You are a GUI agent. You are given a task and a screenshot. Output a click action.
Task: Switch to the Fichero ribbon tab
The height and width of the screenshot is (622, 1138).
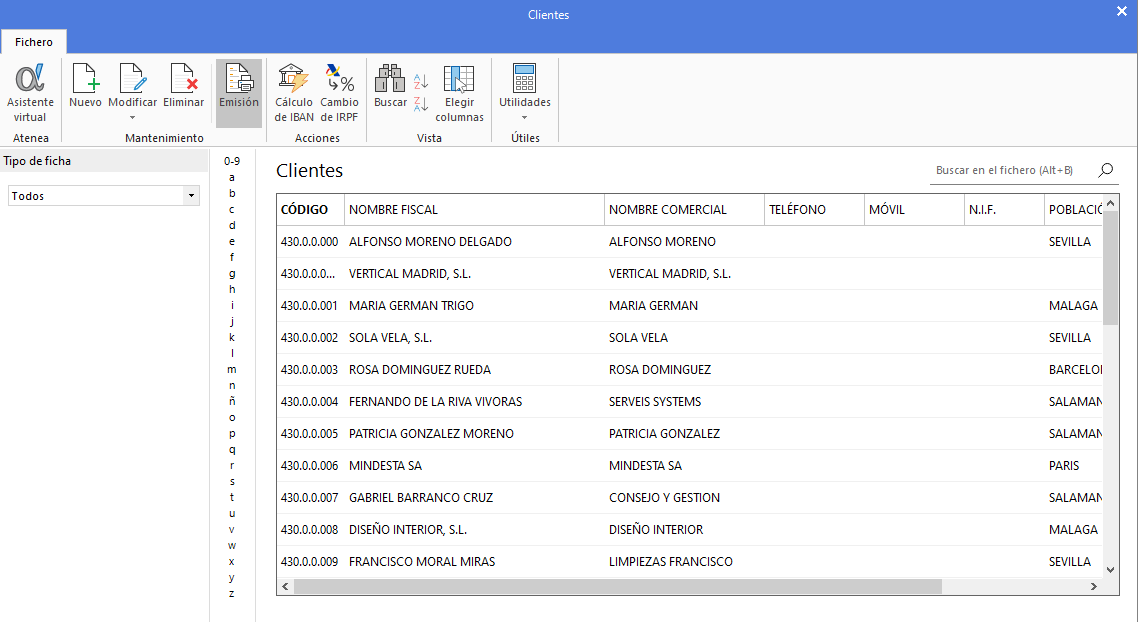pyautogui.click(x=34, y=42)
